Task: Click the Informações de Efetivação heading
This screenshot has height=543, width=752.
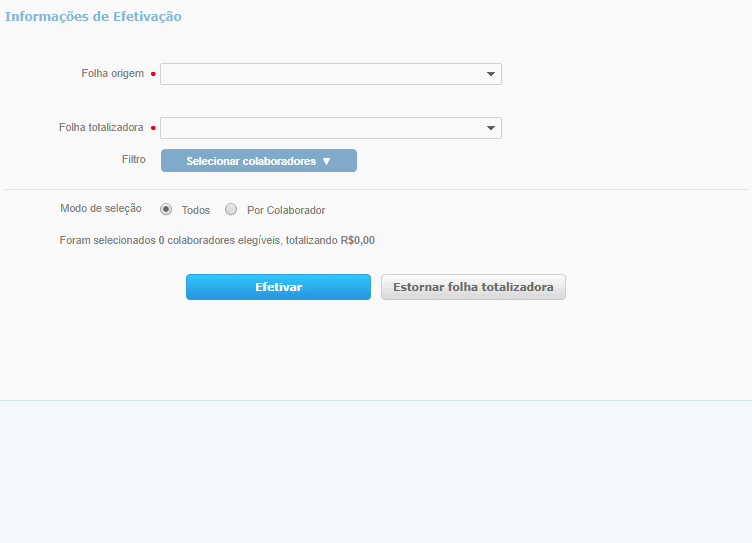Action: point(93,17)
